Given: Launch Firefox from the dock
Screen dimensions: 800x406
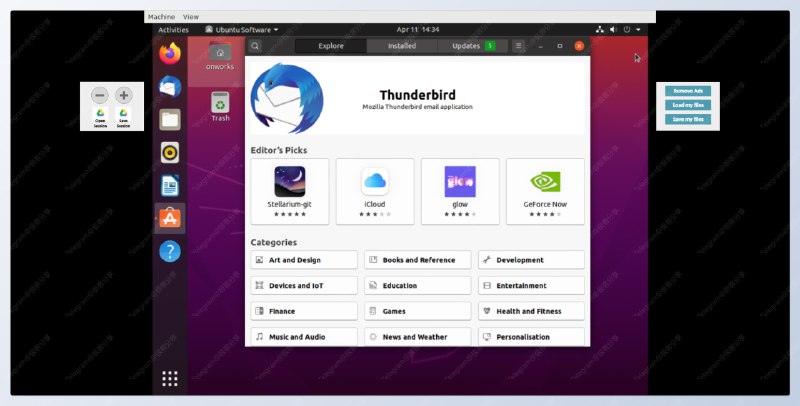Looking at the screenshot, I should point(170,53).
